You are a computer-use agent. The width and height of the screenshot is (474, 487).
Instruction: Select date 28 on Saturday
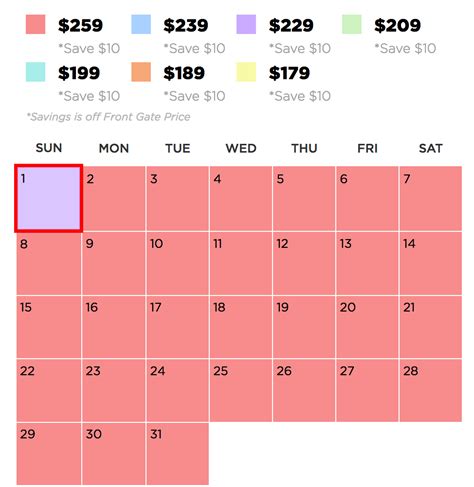(431, 391)
